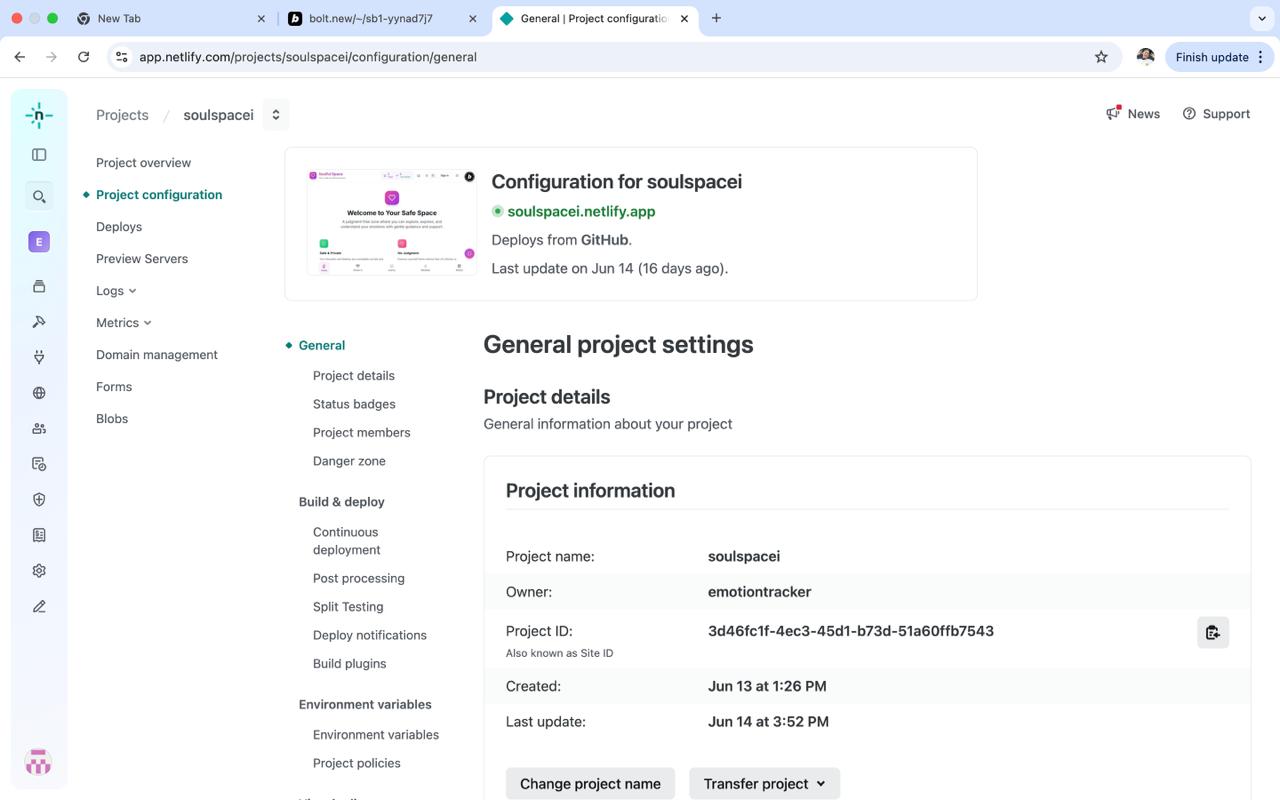Open the soulspacei project switcher
This screenshot has width=1280, height=800.
[276, 115]
